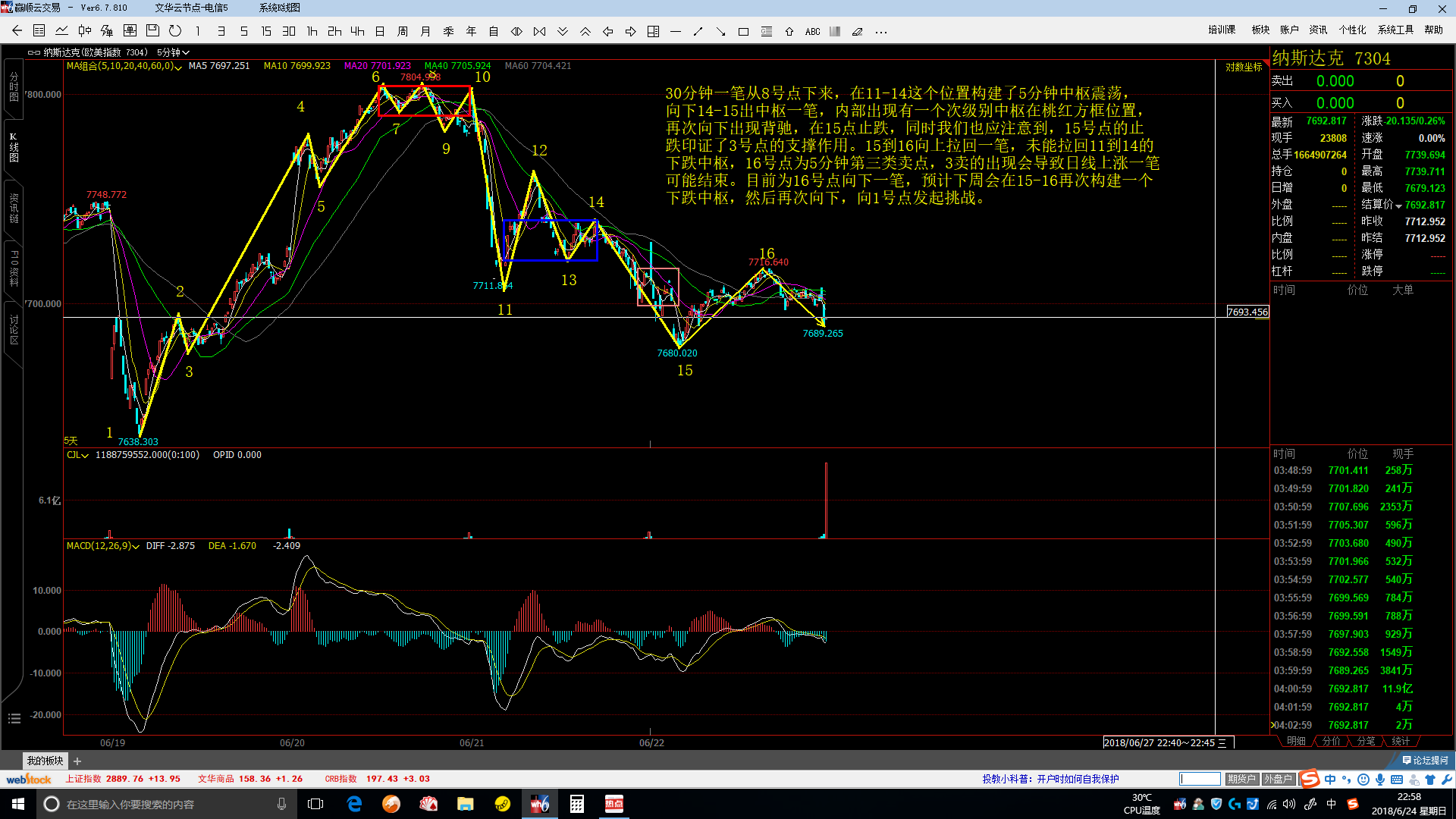Click the refresh circular arrow icon
This screenshot has height=819, width=1456.
[175, 31]
